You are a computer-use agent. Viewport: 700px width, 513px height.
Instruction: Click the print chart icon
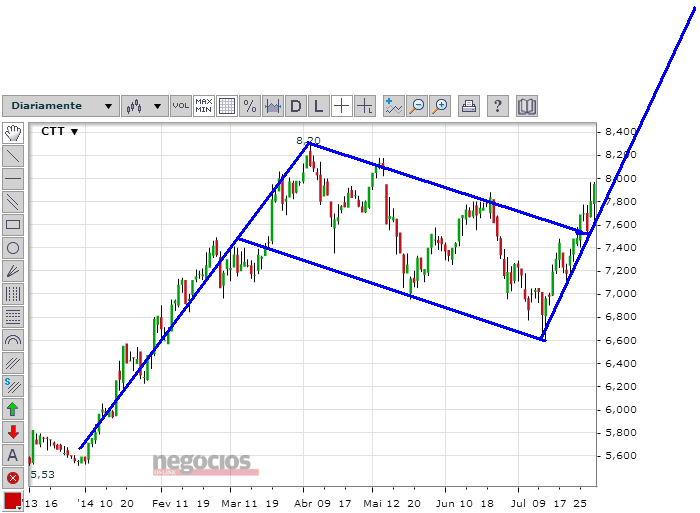tap(469, 106)
